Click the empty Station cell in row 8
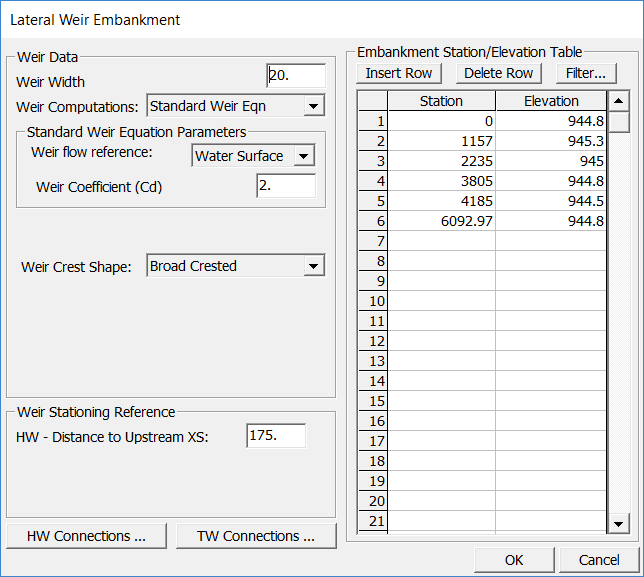The width and height of the screenshot is (644, 577). click(442, 261)
